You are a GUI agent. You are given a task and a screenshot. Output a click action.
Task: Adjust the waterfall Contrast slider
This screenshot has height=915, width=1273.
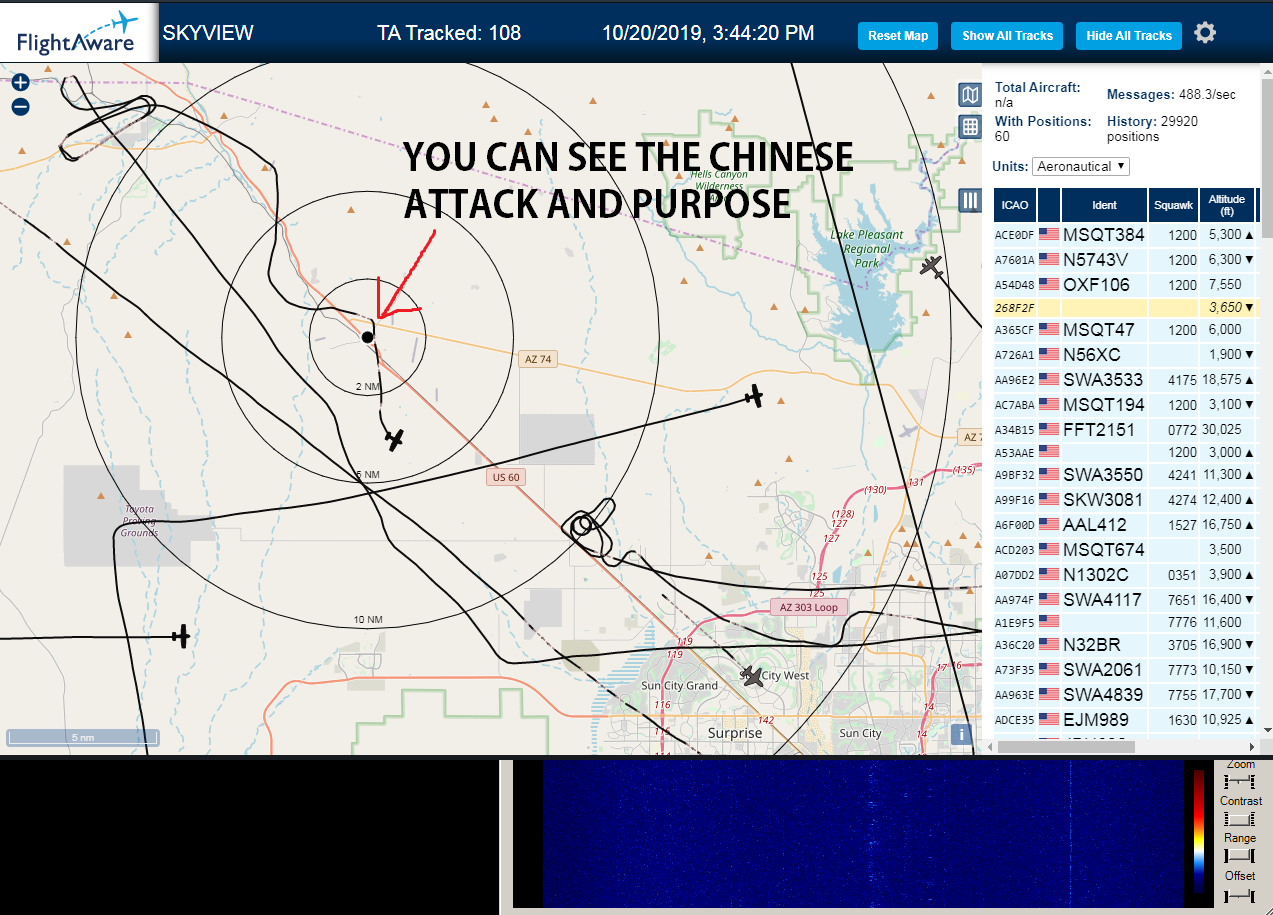click(1240, 818)
